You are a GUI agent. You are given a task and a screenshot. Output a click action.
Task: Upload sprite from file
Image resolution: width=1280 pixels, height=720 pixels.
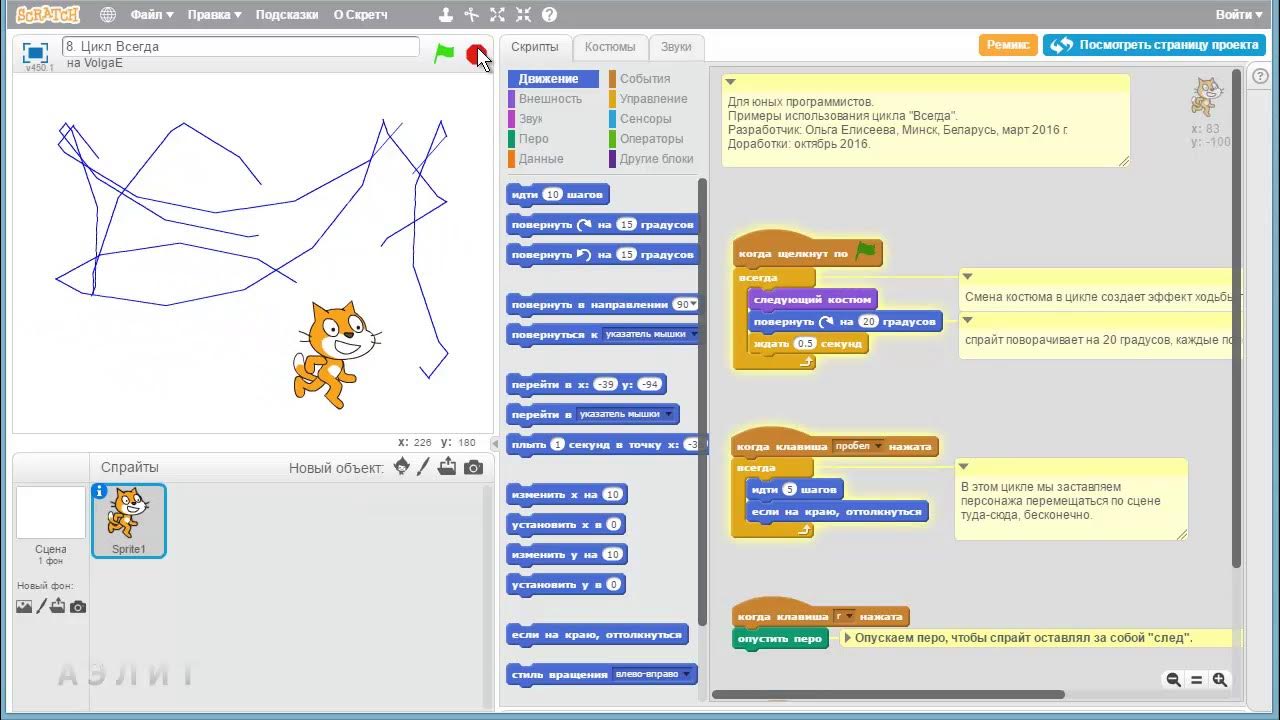(447, 467)
